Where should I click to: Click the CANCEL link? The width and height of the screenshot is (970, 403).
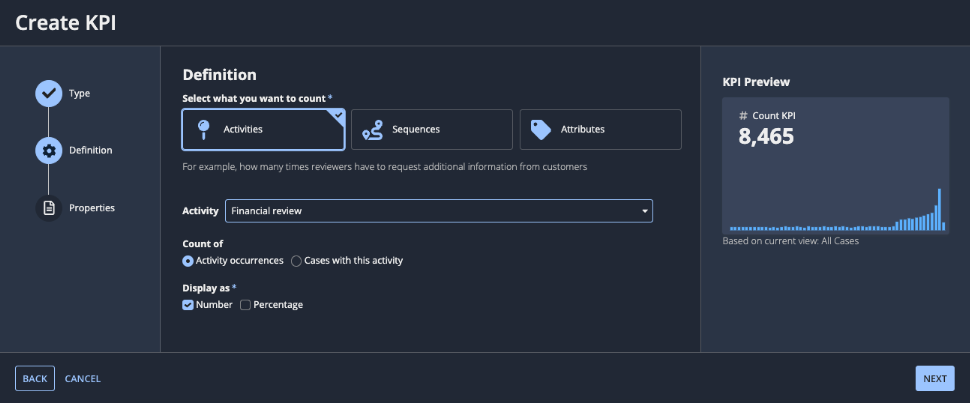pyautogui.click(x=83, y=379)
